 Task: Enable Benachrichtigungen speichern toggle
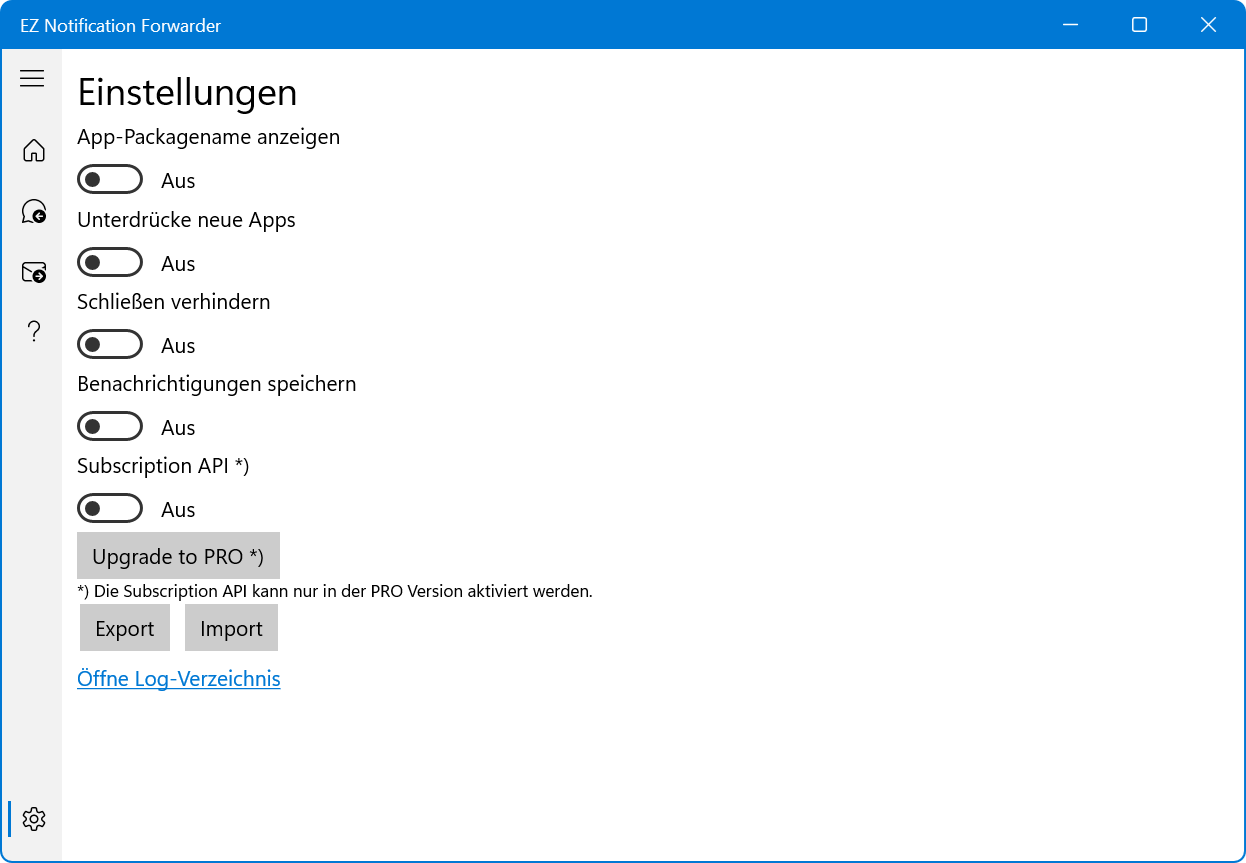(x=110, y=427)
